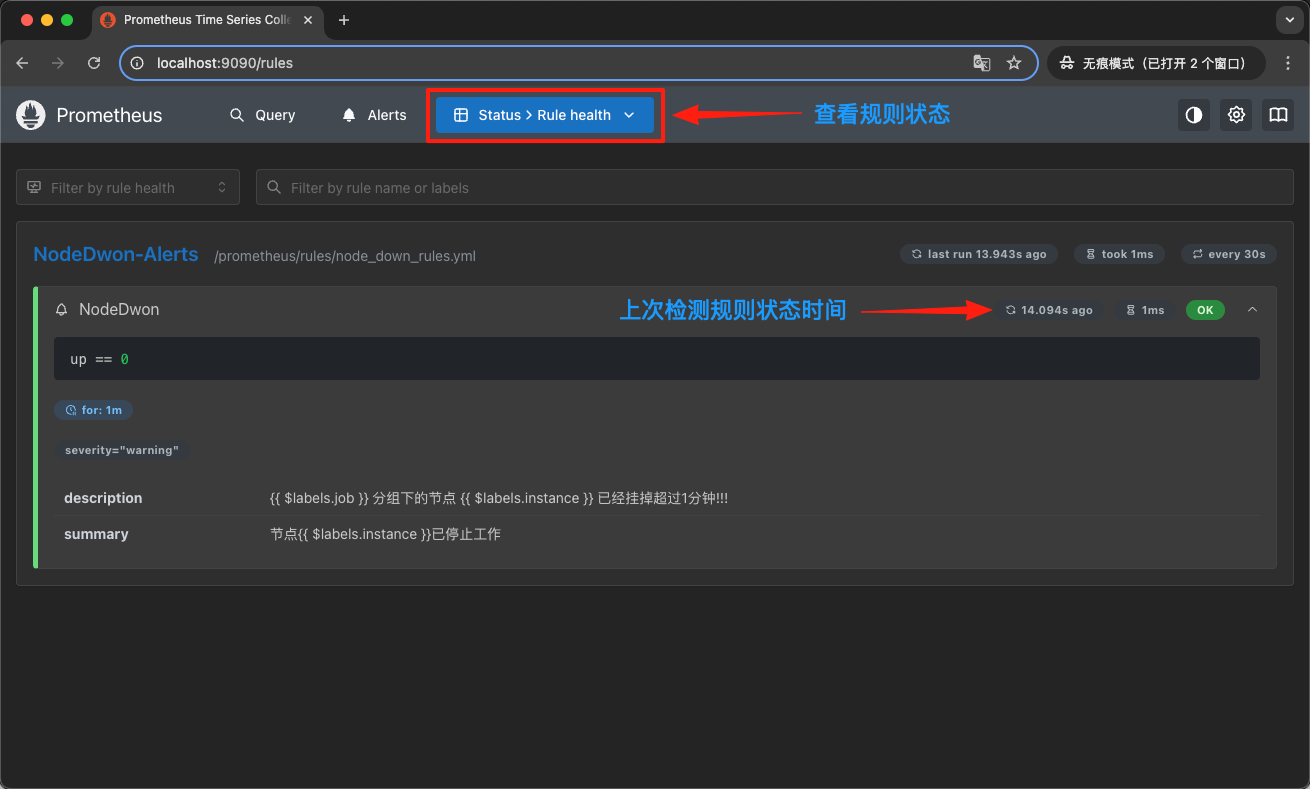Screen dimensions: 1310x789
Task: Reload the page with the refresh icon
Action: pos(93,62)
